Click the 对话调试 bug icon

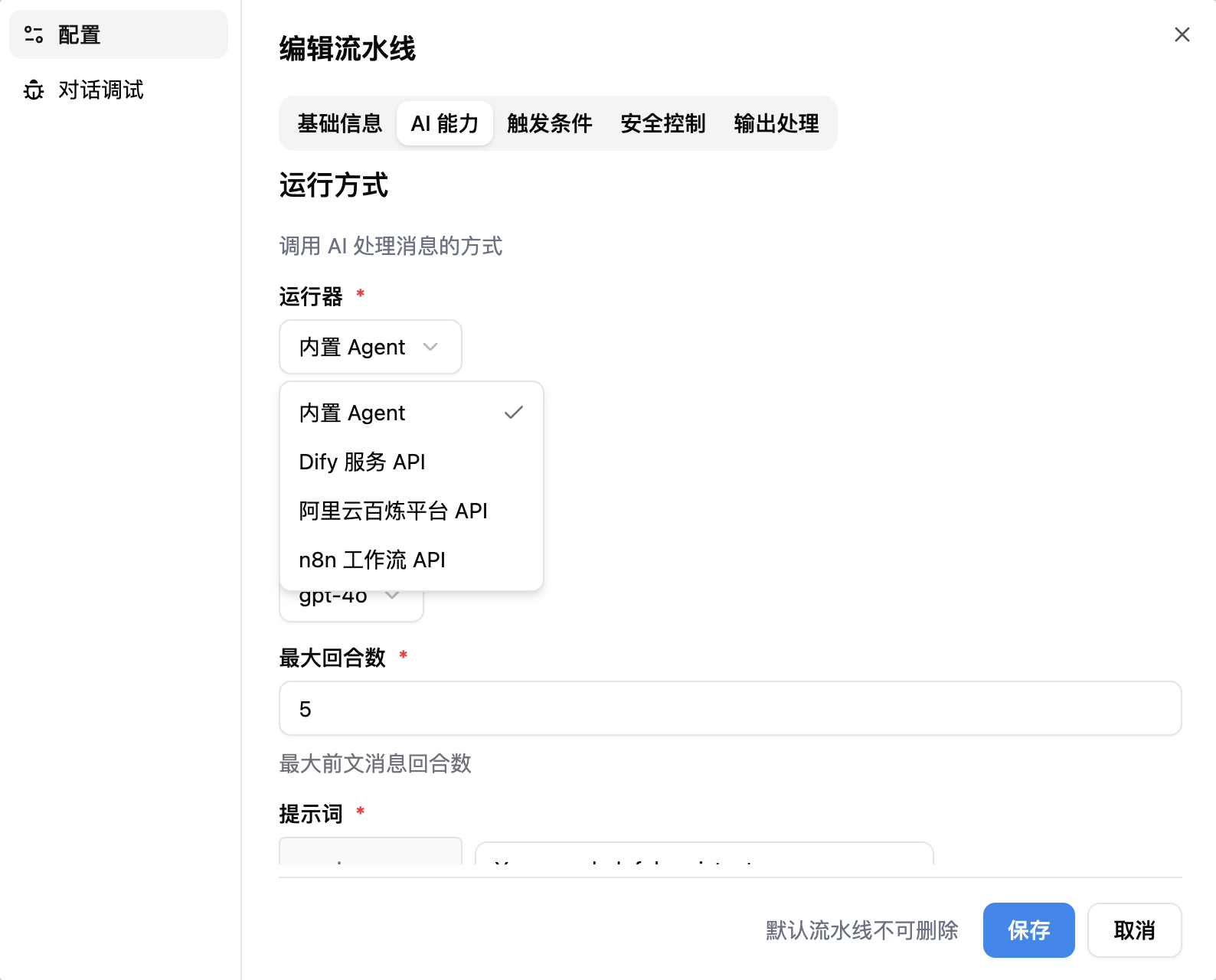pos(34,90)
